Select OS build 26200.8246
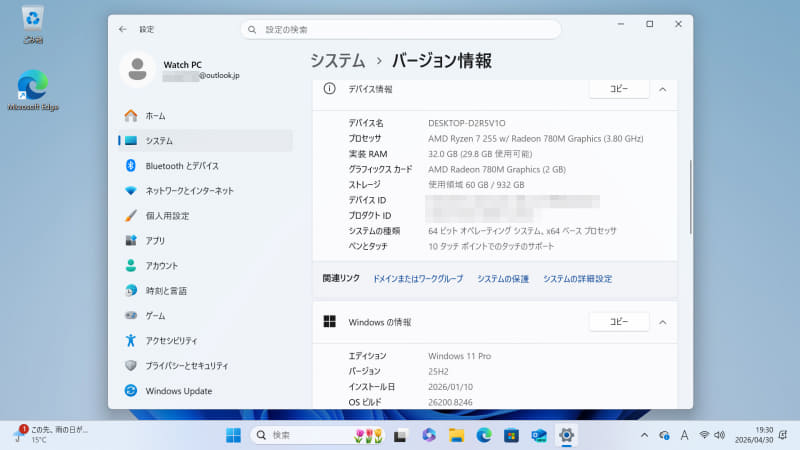The height and width of the screenshot is (450, 800). tap(451, 402)
